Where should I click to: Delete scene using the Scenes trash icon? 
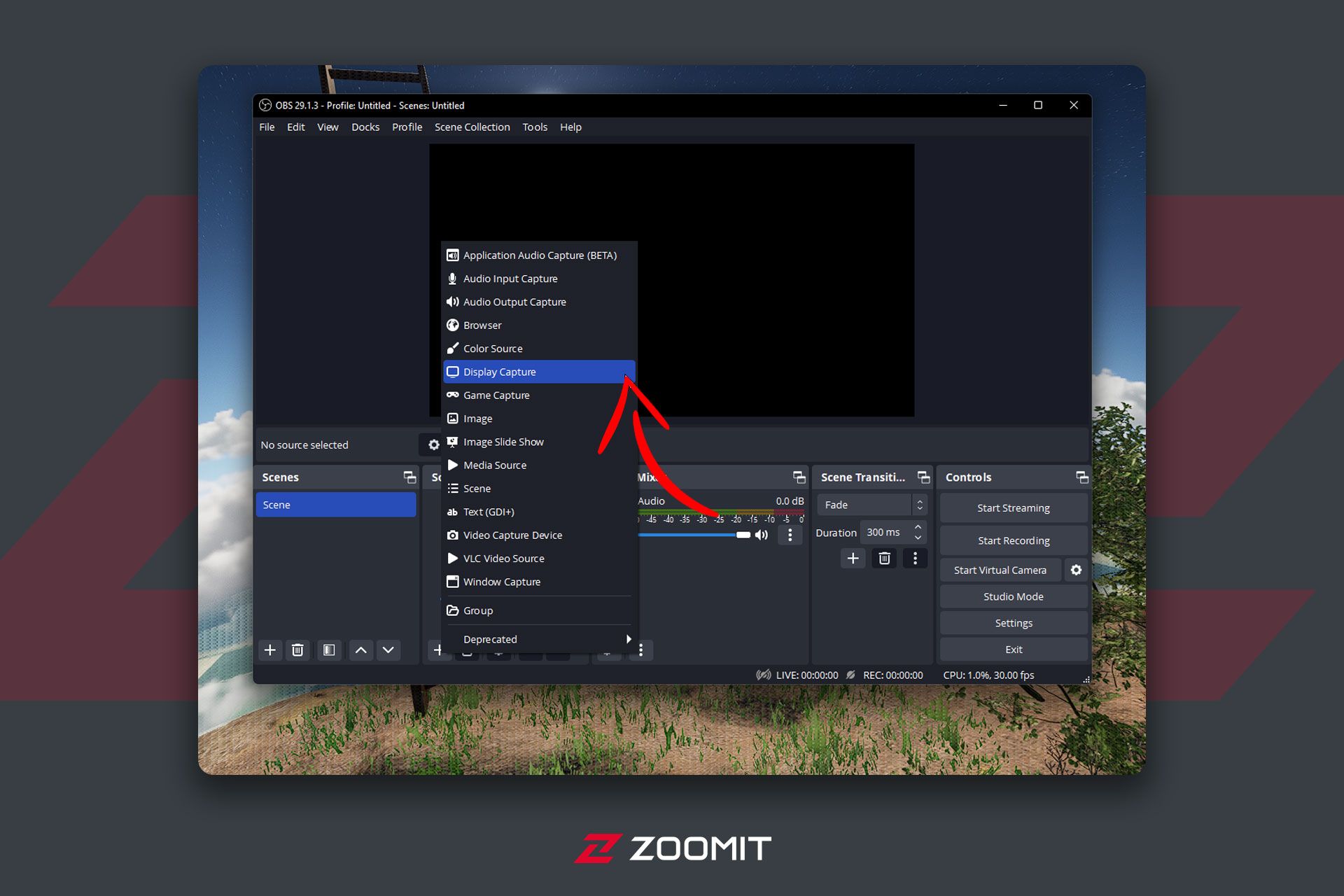point(297,650)
